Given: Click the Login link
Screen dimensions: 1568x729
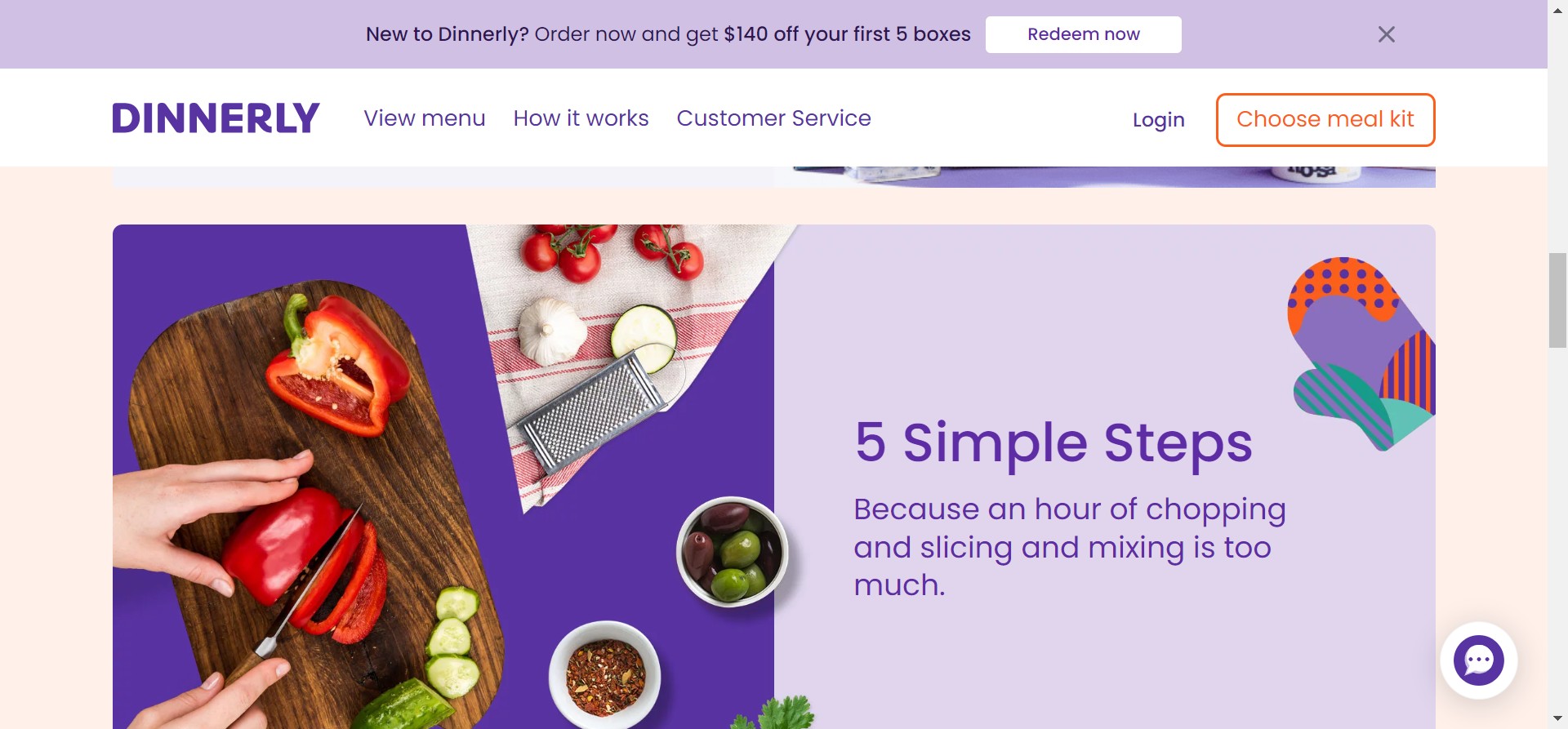Looking at the screenshot, I should tap(1158, 120).
